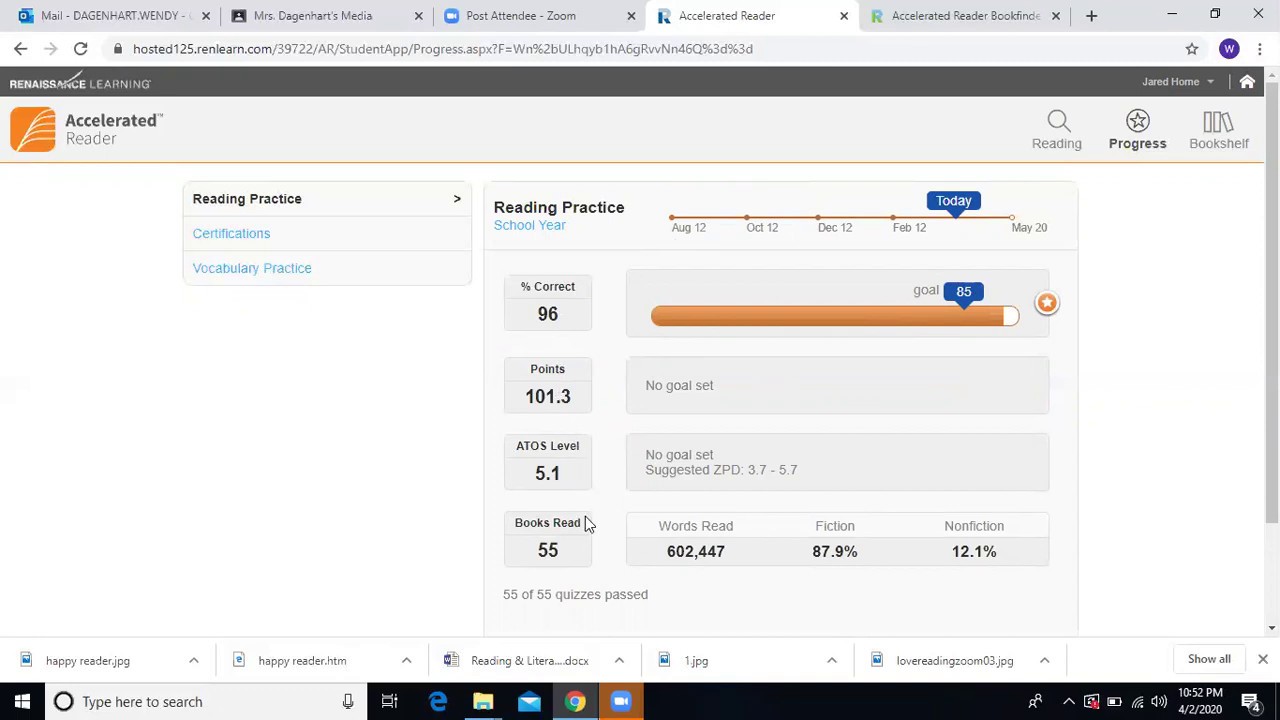
Task: Expand Jared Home user dropdown
Action: point(1178,82)
